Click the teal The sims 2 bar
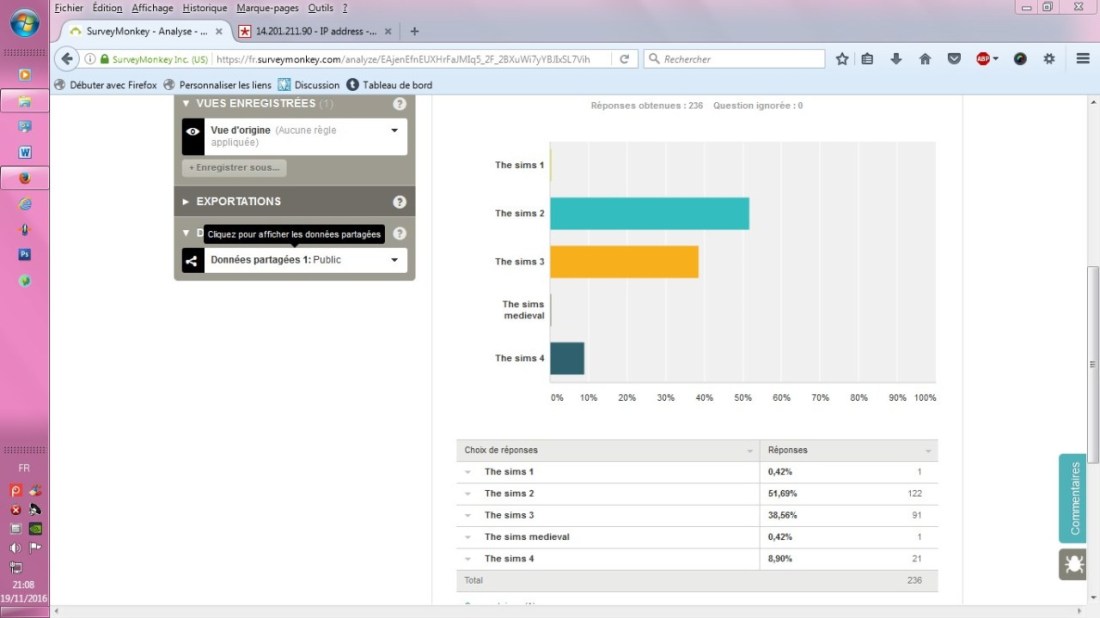 pos(649,213)
